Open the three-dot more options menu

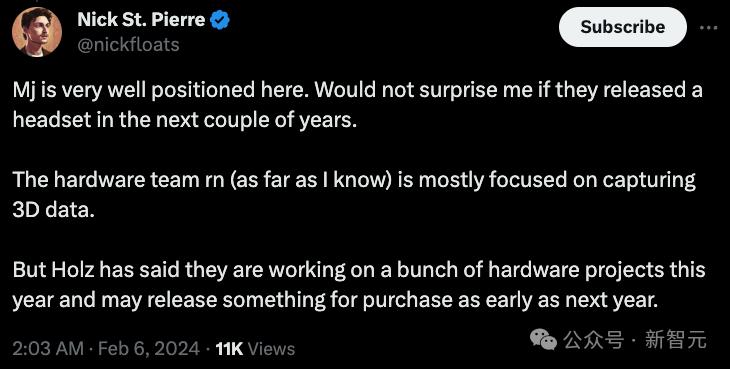point(709,27)
